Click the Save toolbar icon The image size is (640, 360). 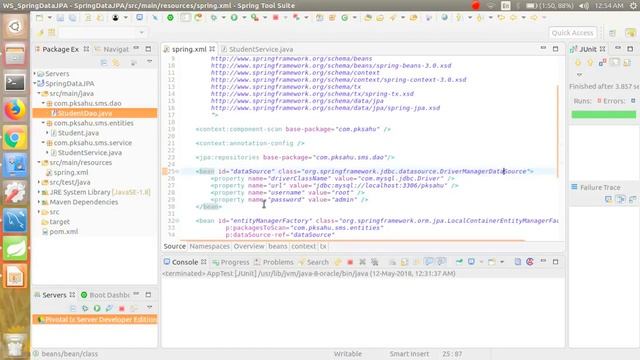(60, 18)
